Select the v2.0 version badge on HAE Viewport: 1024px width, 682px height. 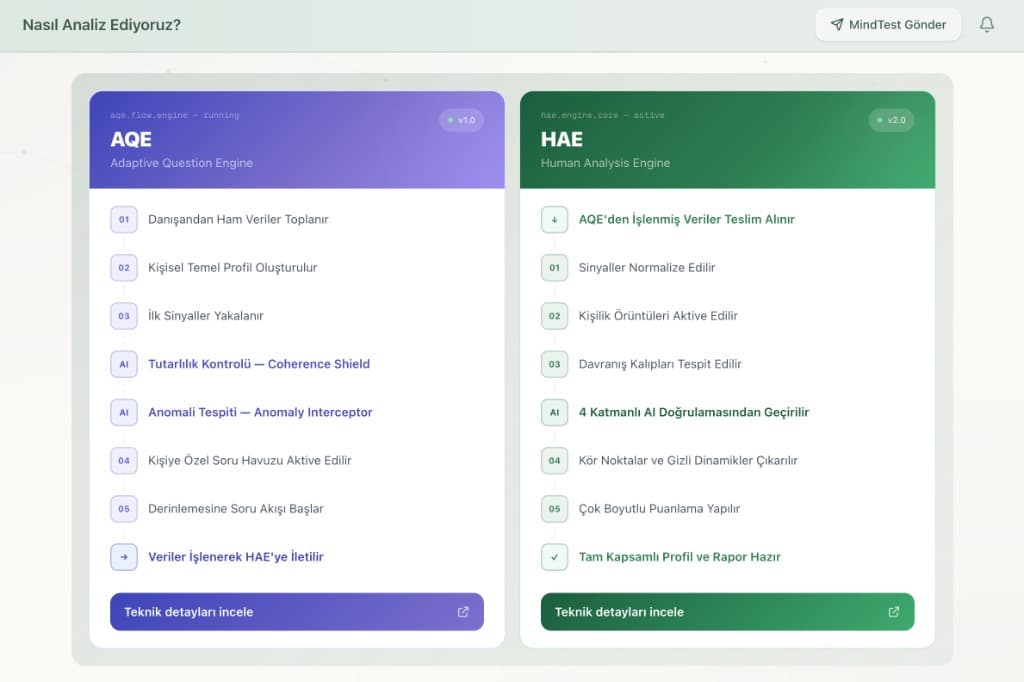click(x=891, y=120)
